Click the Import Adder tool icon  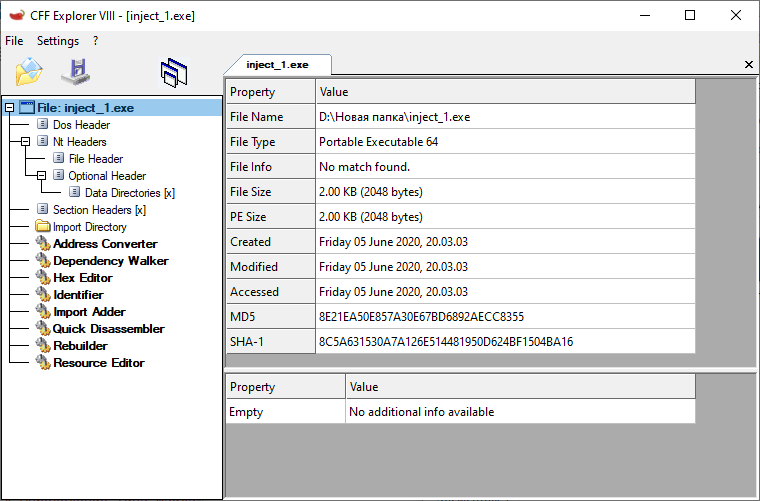43,312
